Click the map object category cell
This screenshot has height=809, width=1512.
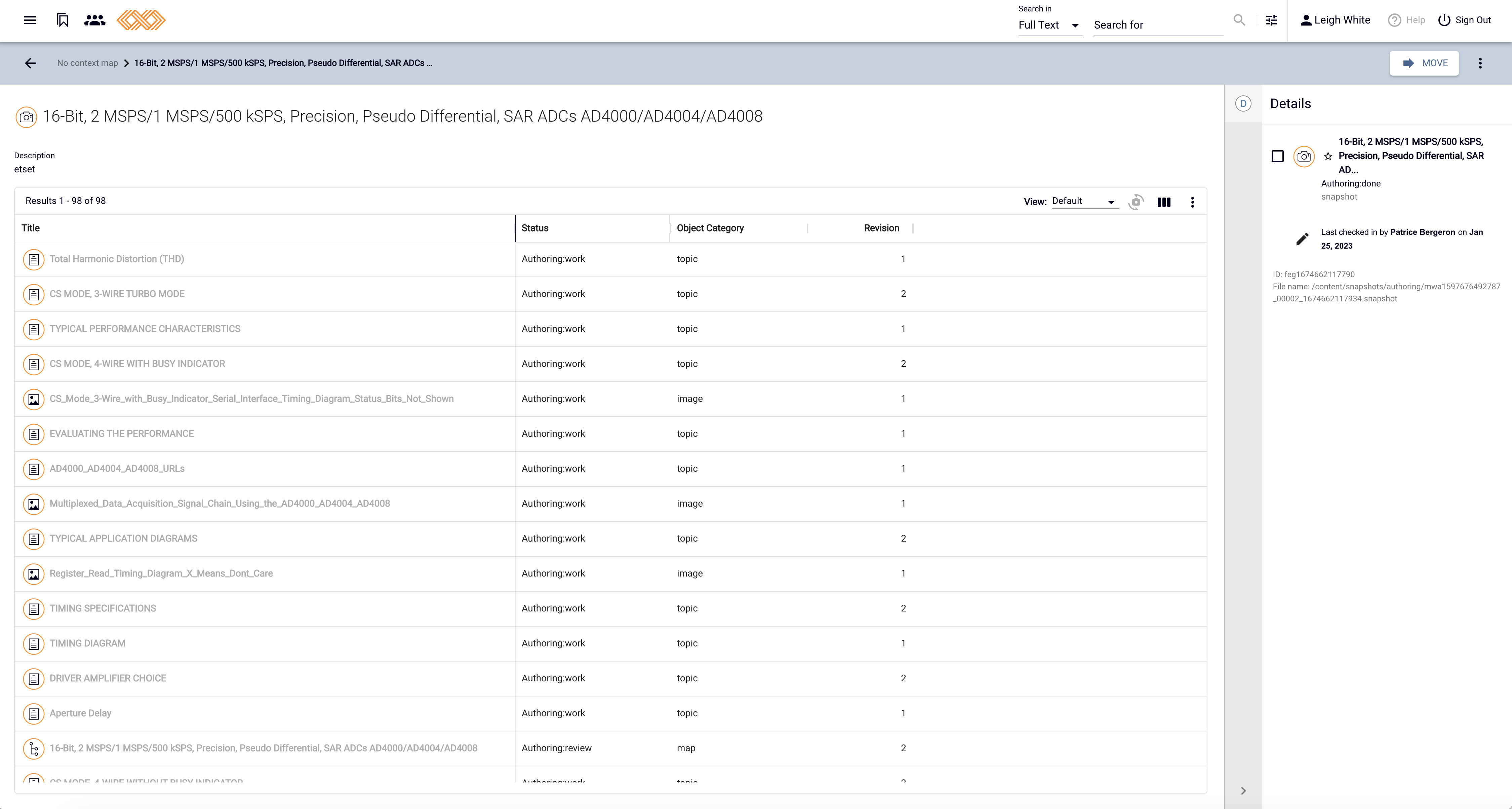(x=685, y=748)
